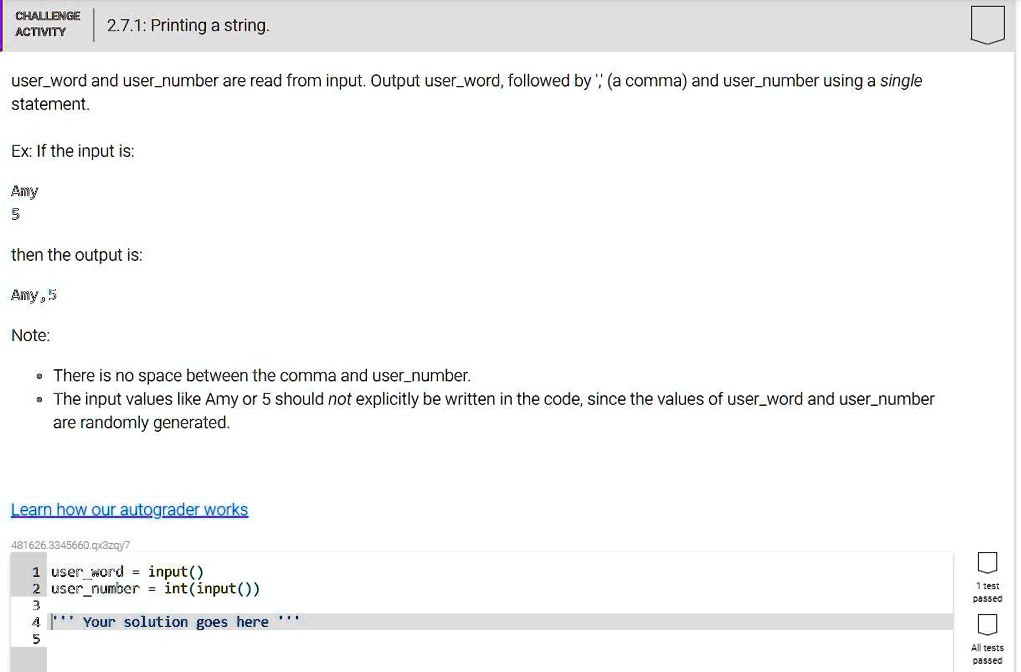This screenshot has width=1021, height=672.
Task: Click the 'All tests passed' badge icon
Action: click(x=987, y=624)
